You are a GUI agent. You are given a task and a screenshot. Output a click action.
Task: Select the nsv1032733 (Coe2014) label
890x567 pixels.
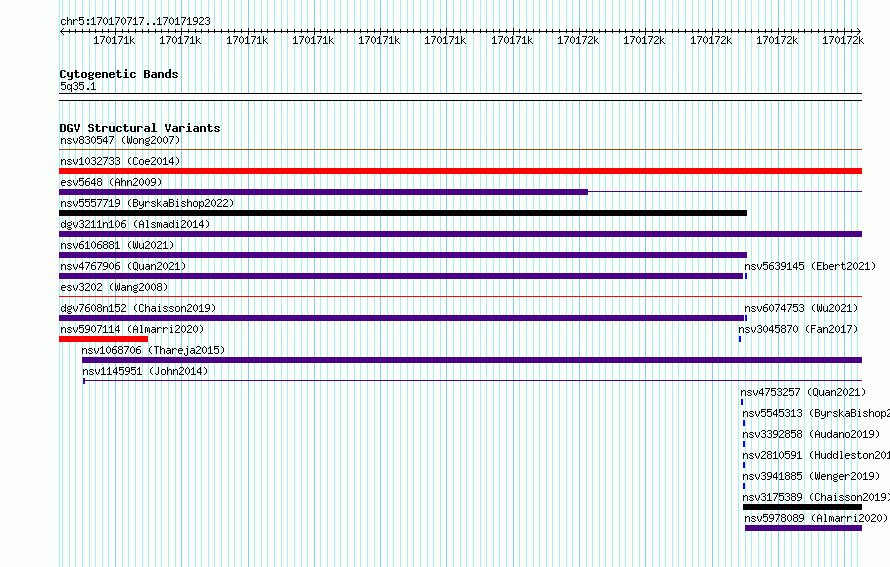click(x=120, y=161)
